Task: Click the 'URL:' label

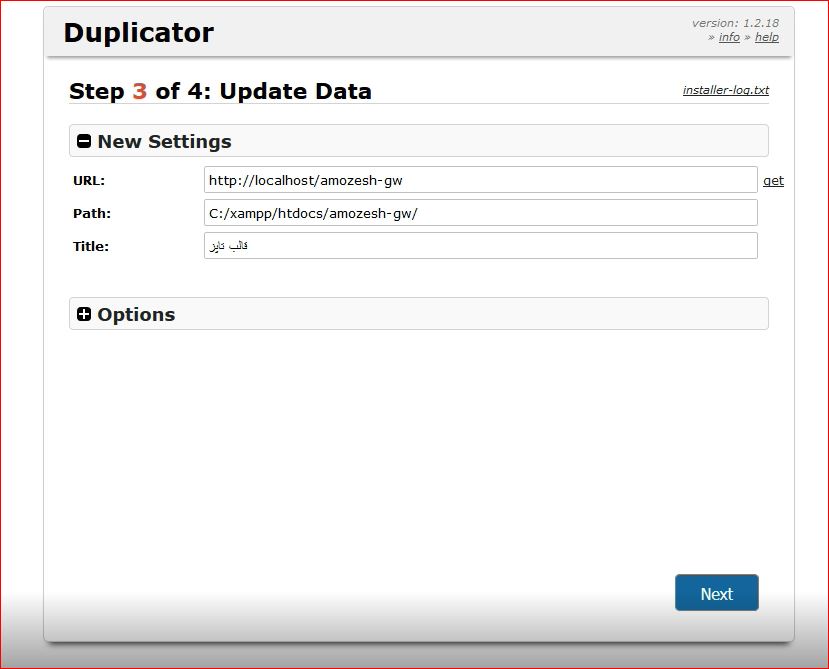Action: click(89, 180)
